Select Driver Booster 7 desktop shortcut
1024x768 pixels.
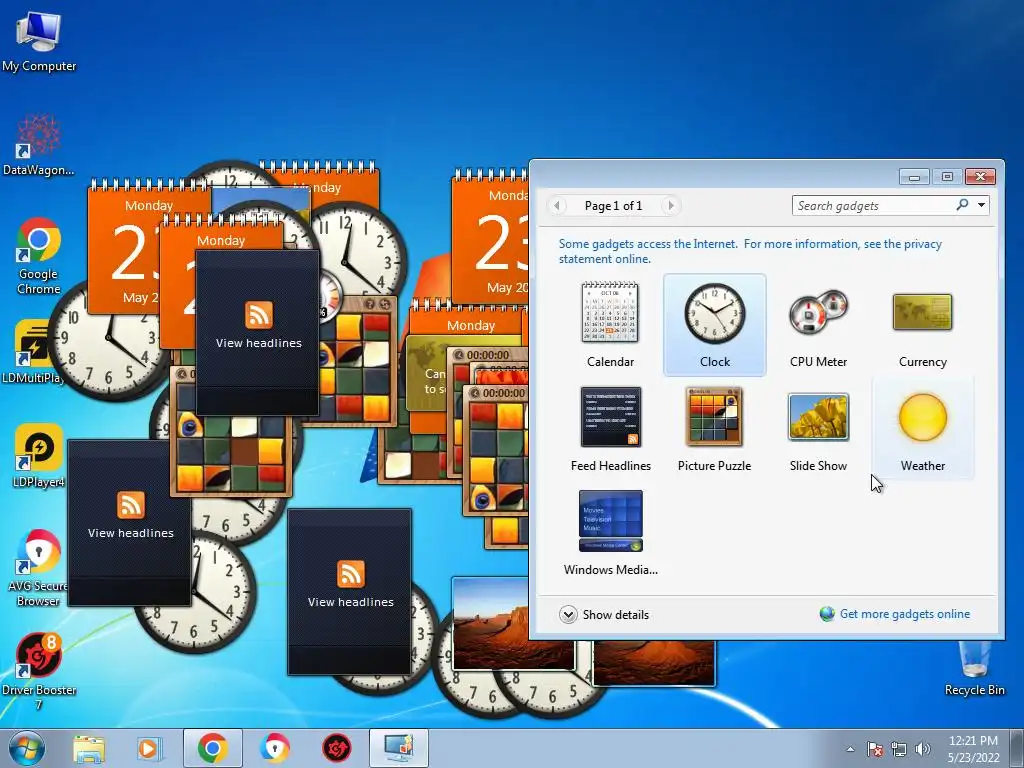(x=39, y=671)
